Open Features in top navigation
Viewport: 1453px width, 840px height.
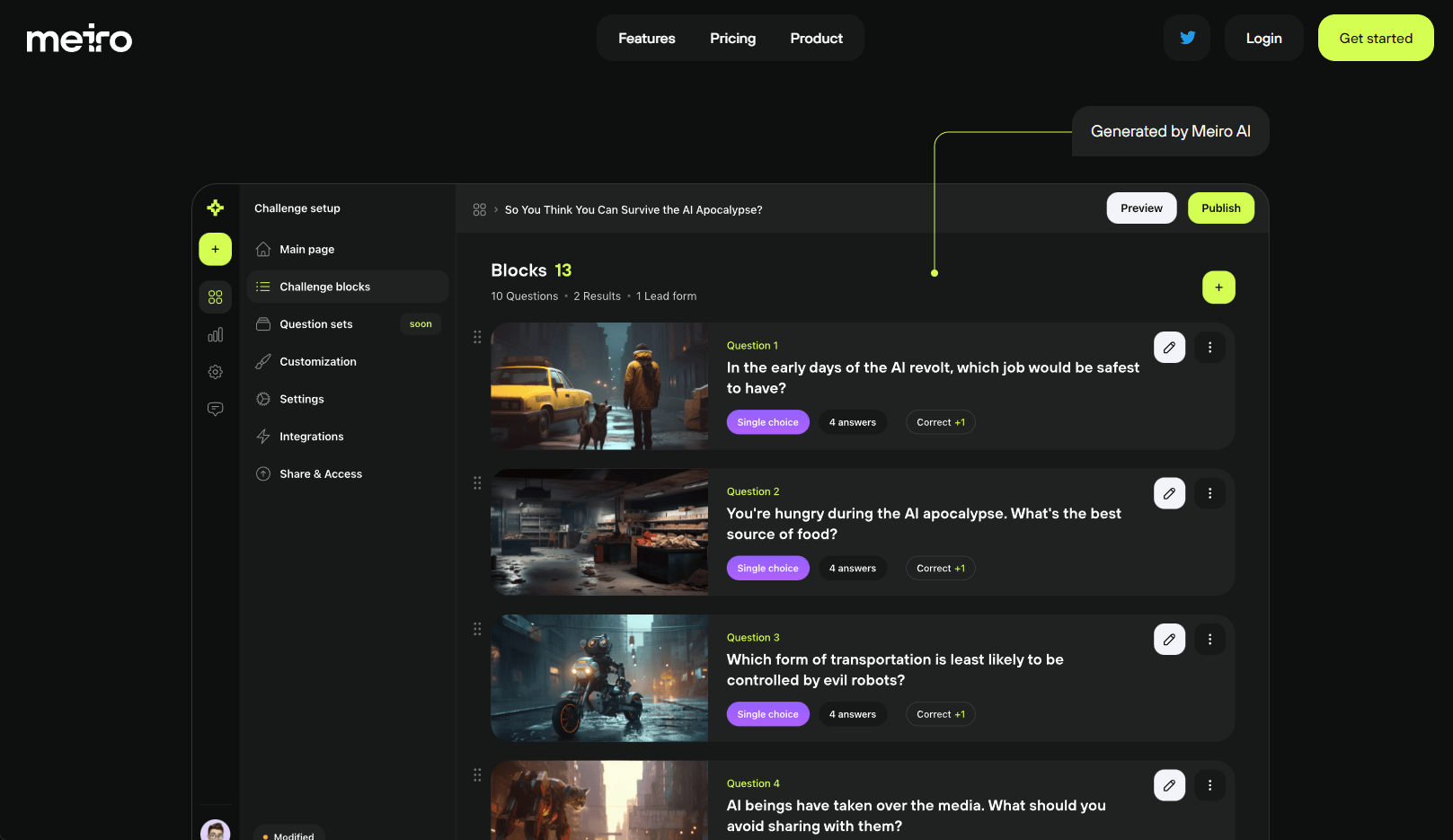pos(647,39)
